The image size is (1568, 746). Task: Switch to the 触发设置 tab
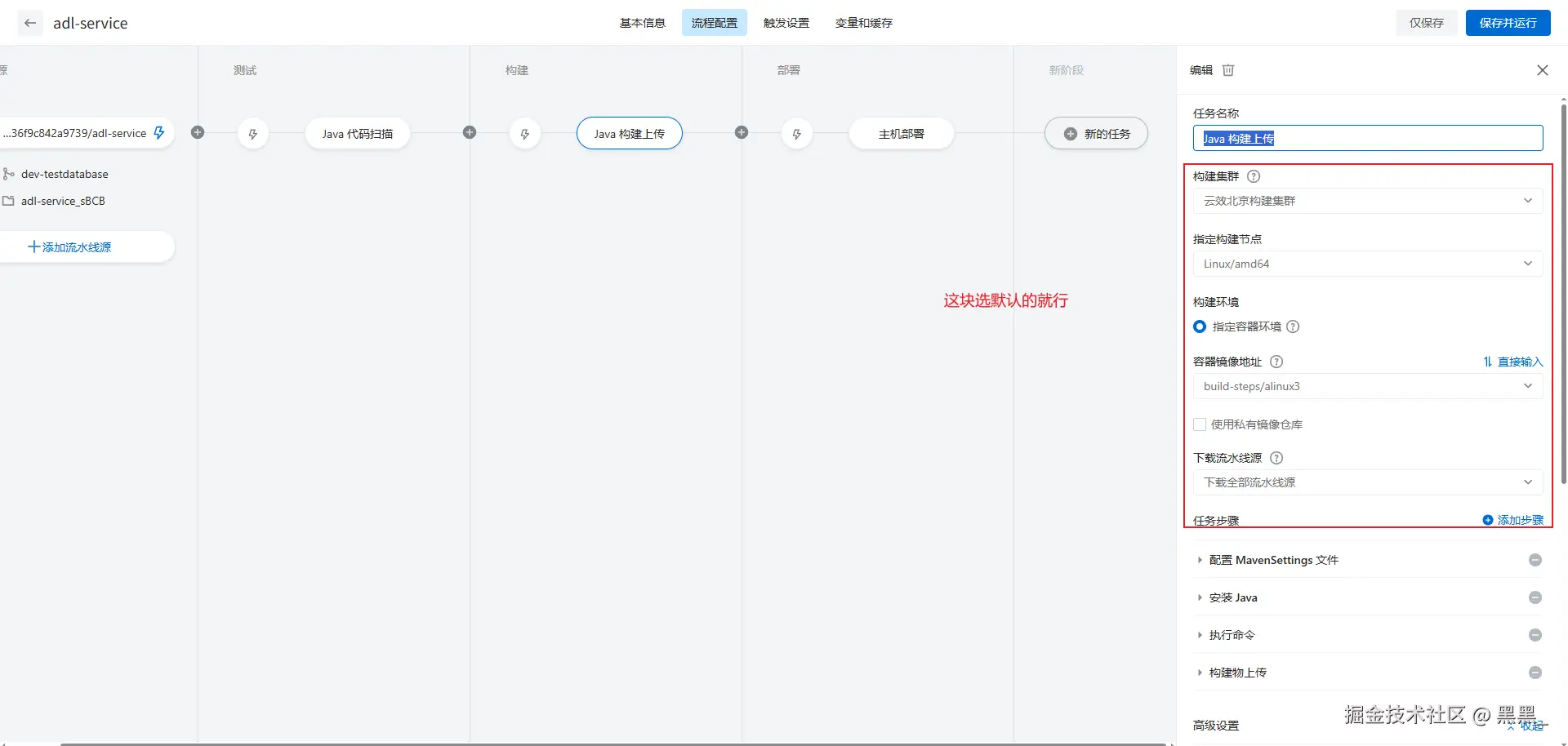pos(786,23)
